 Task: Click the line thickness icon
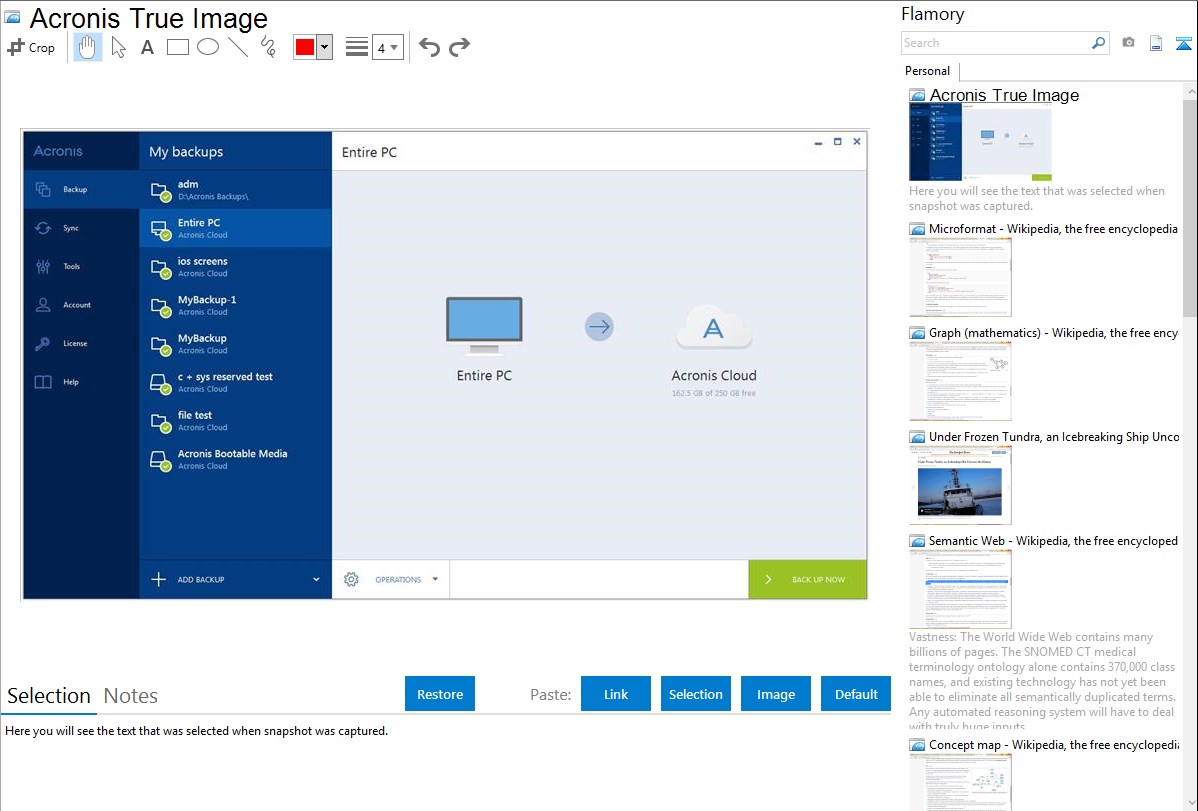[356, 47]
